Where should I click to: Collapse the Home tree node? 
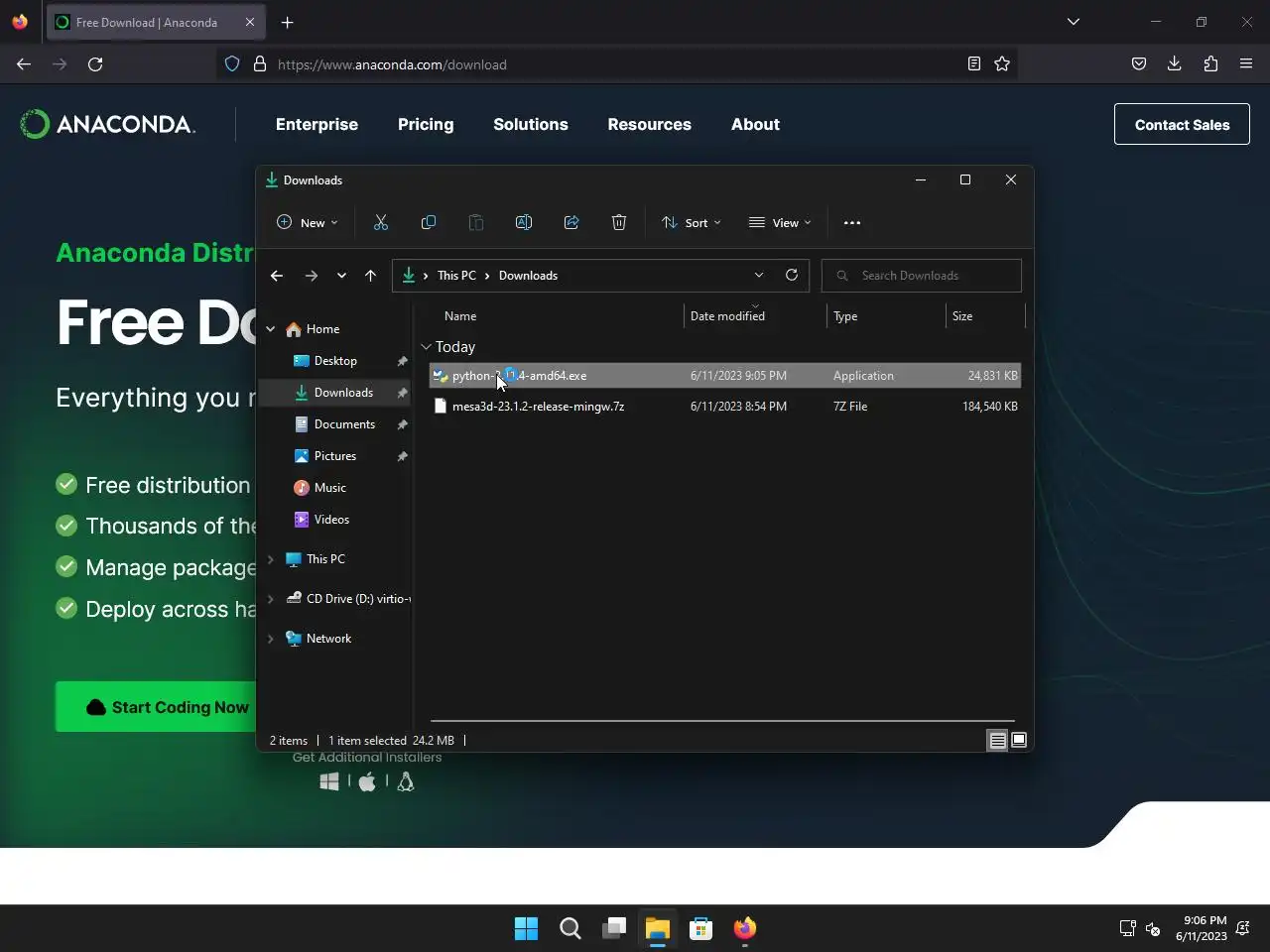click(271, 329)
